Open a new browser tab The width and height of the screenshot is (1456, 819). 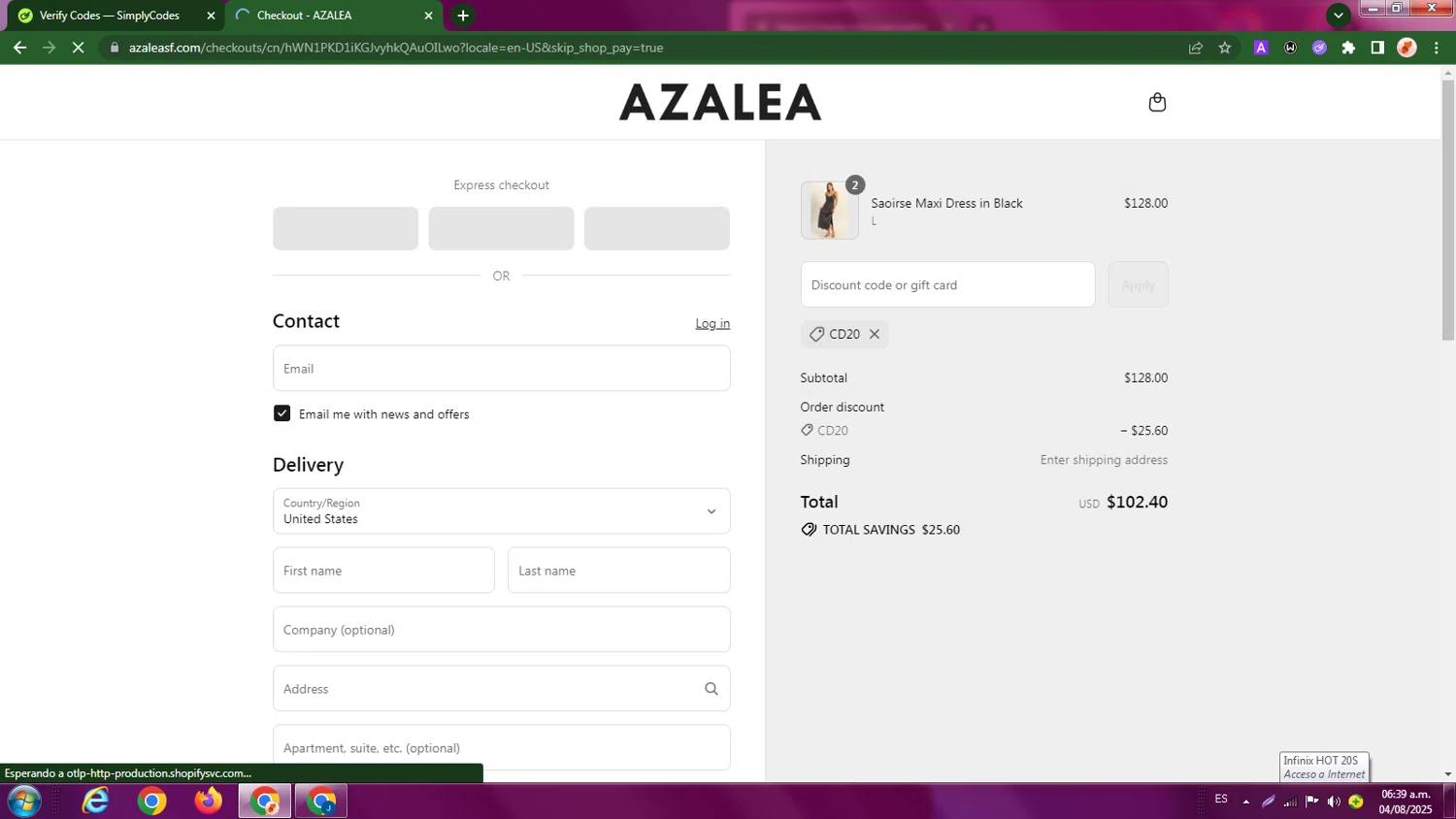(463, 16)
